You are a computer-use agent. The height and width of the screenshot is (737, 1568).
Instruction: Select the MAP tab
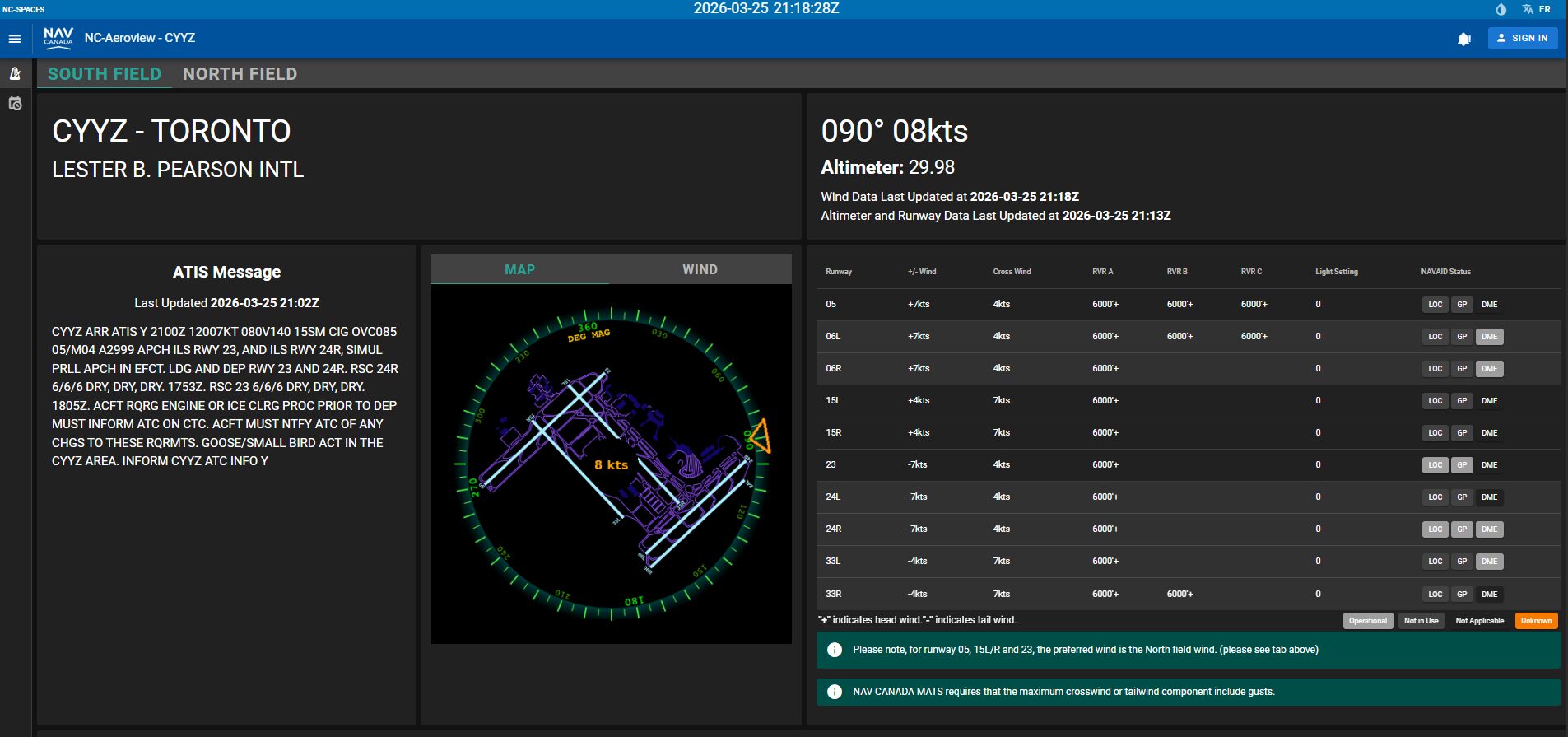[x=520, y=269]
